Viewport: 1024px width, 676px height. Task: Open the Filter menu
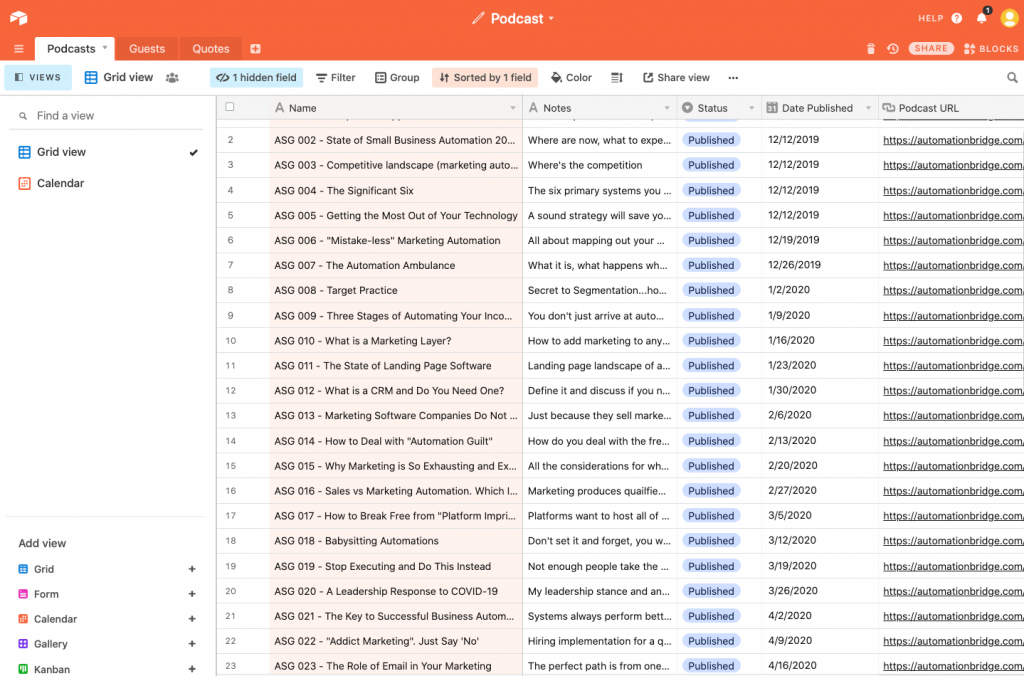[x=336, y=78]
